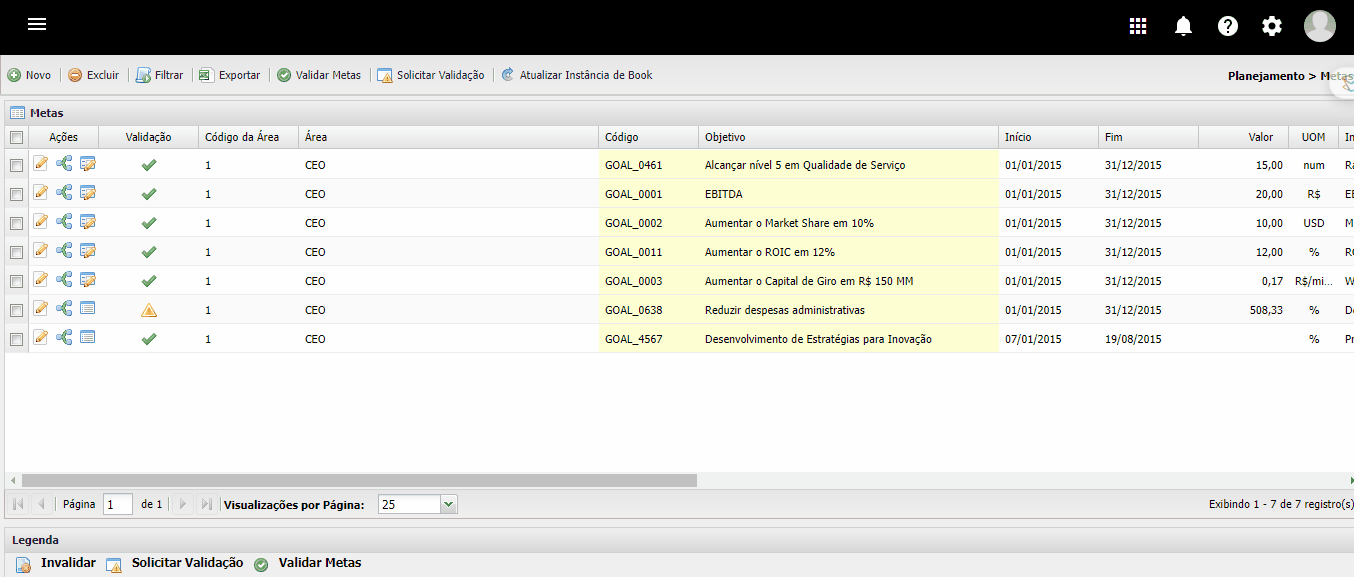The width and height of the screenshot is (1354, 577).
Task: Open the hamburger navigation menu
Action: point(37,25)
